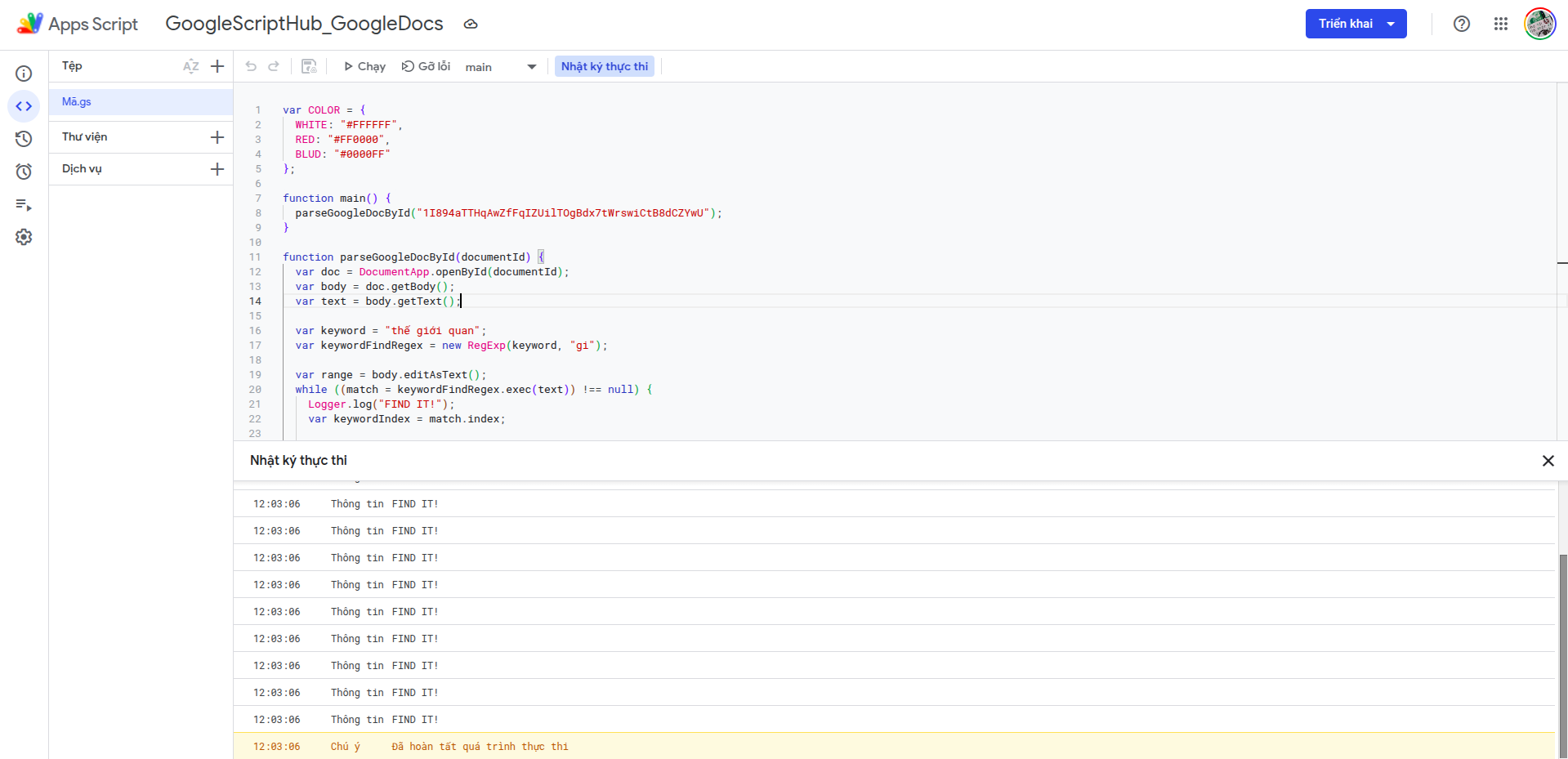Close the execution log panel
The height and width of the screenshot is (759, 1568).
1548,461
